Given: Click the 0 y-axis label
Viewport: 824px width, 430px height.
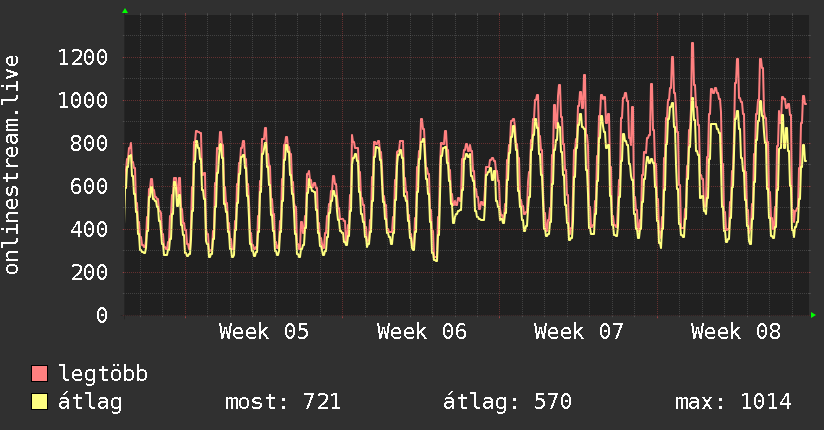Looking at the screenshot, I should 102,315.
